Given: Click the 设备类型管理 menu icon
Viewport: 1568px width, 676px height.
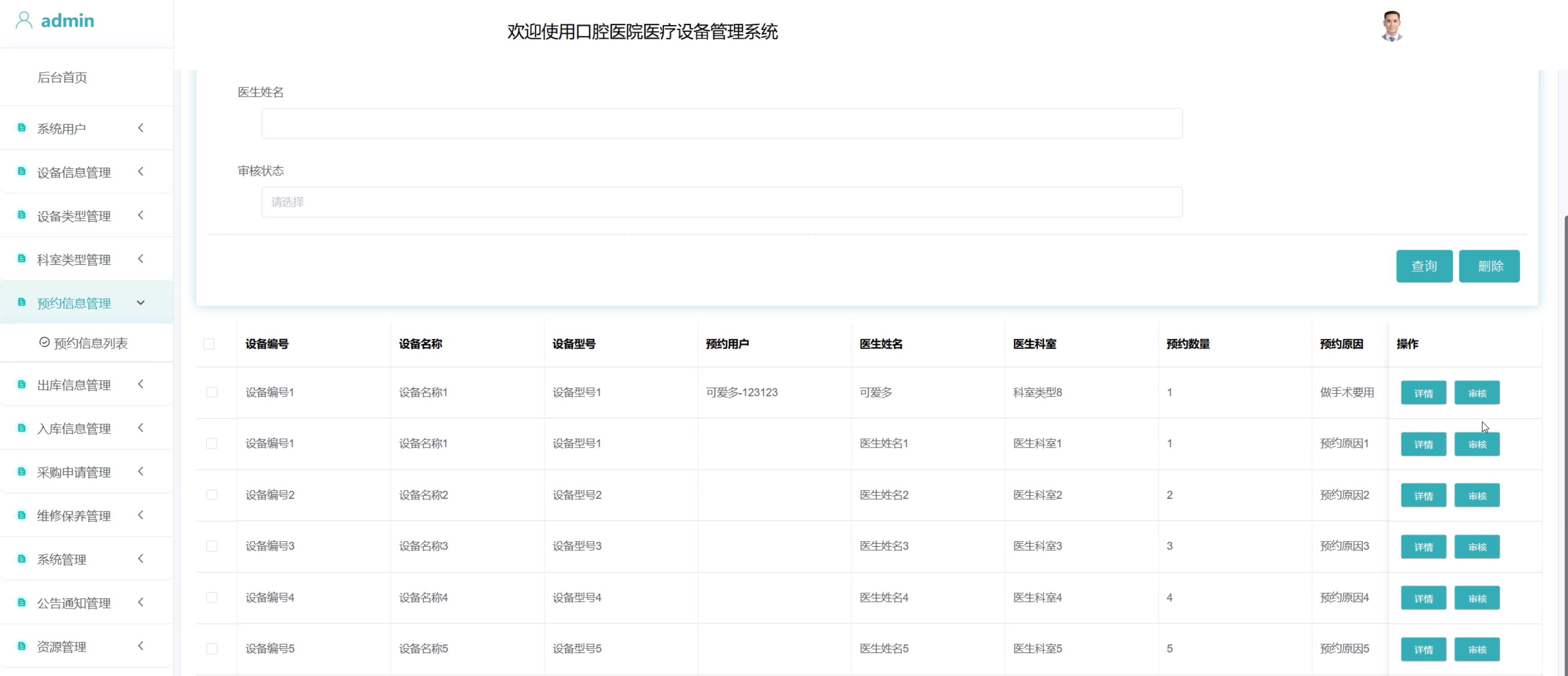Looking at the screenshot, I should 21,215.
